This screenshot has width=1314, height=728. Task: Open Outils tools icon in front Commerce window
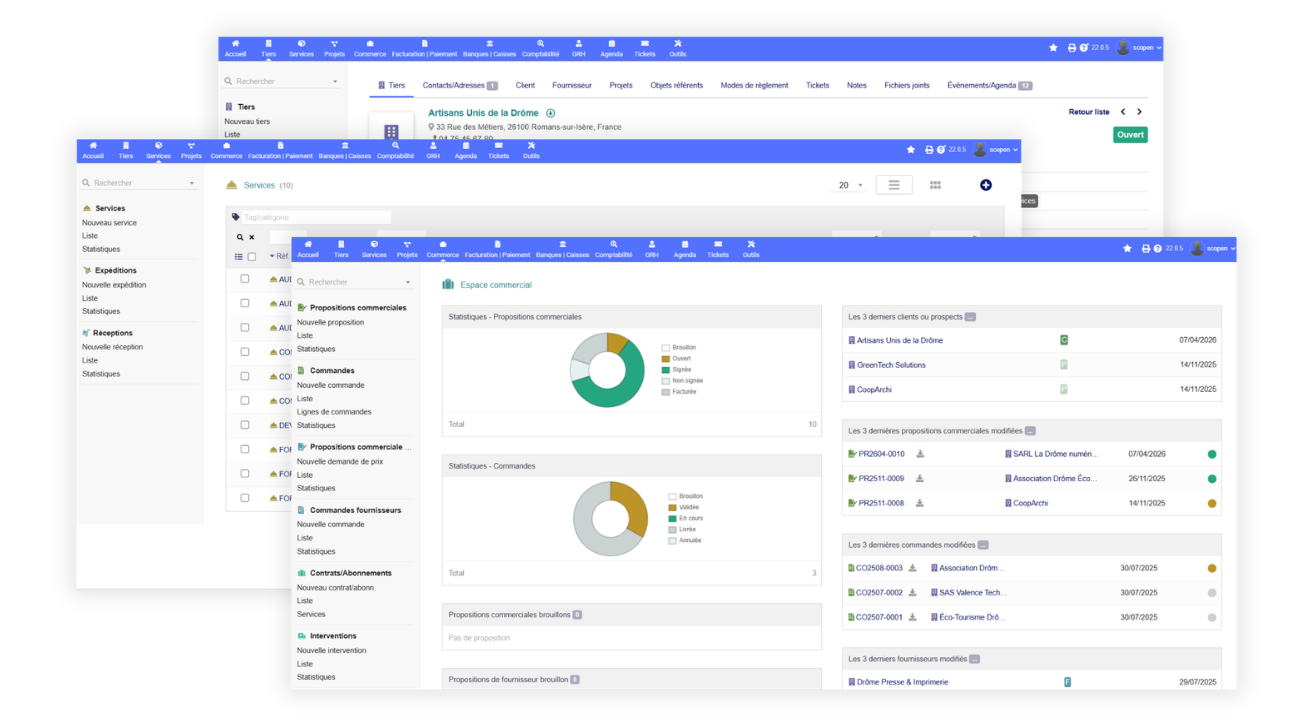pyautogui.click(x=751, y=244)
